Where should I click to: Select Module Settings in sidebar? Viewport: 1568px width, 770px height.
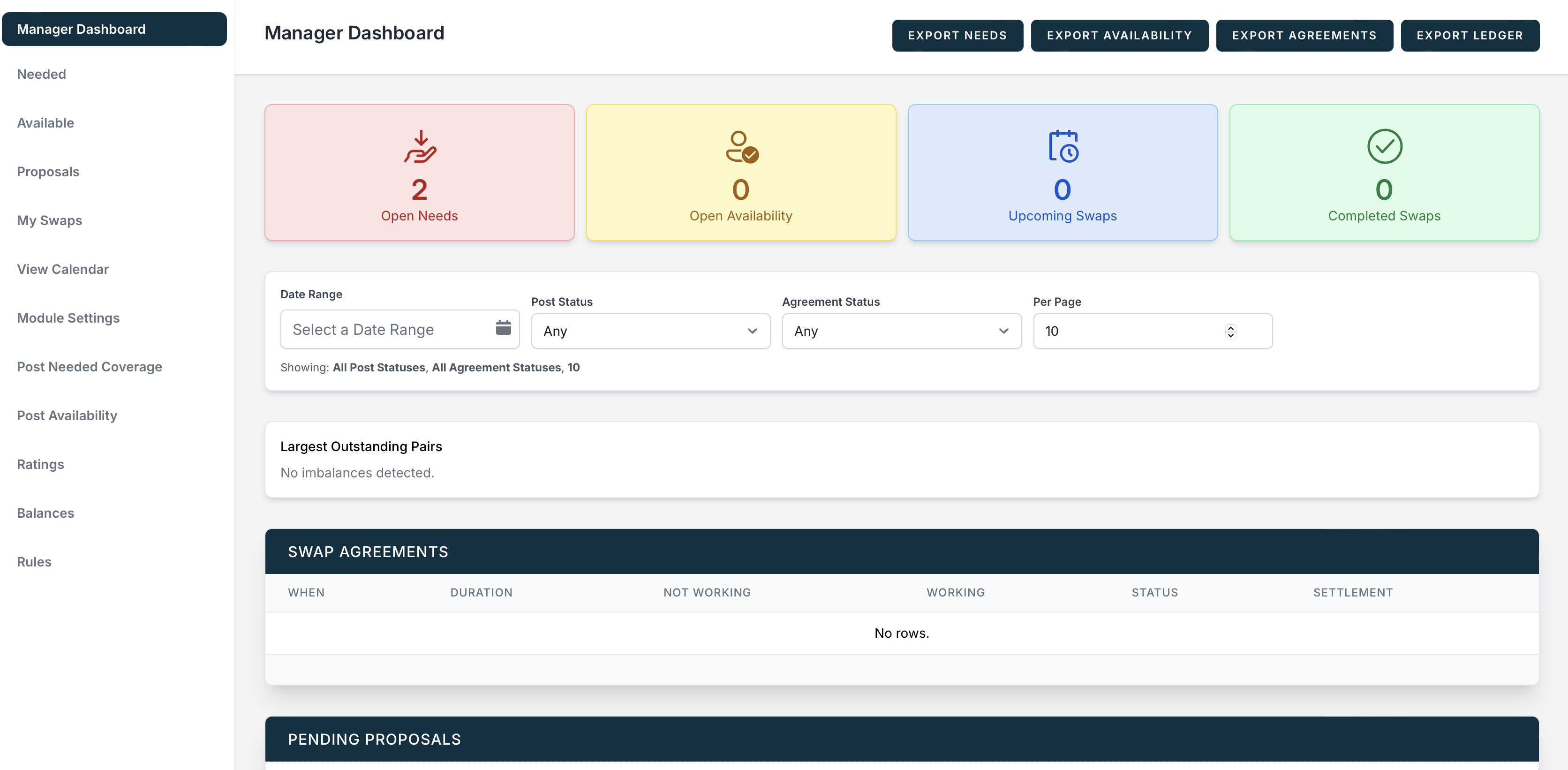tap(68, 318)
